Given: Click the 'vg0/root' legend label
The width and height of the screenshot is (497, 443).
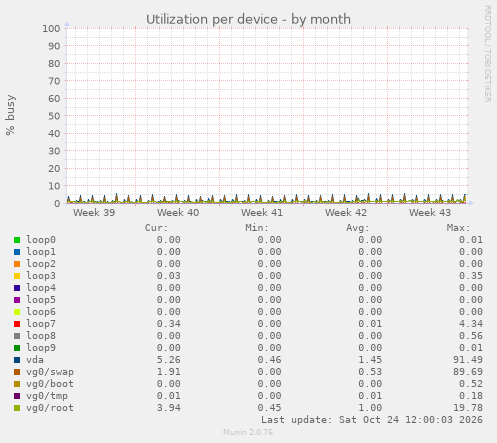Looking at the screenshot, I should pyautogui.click(x=50, y=408).
